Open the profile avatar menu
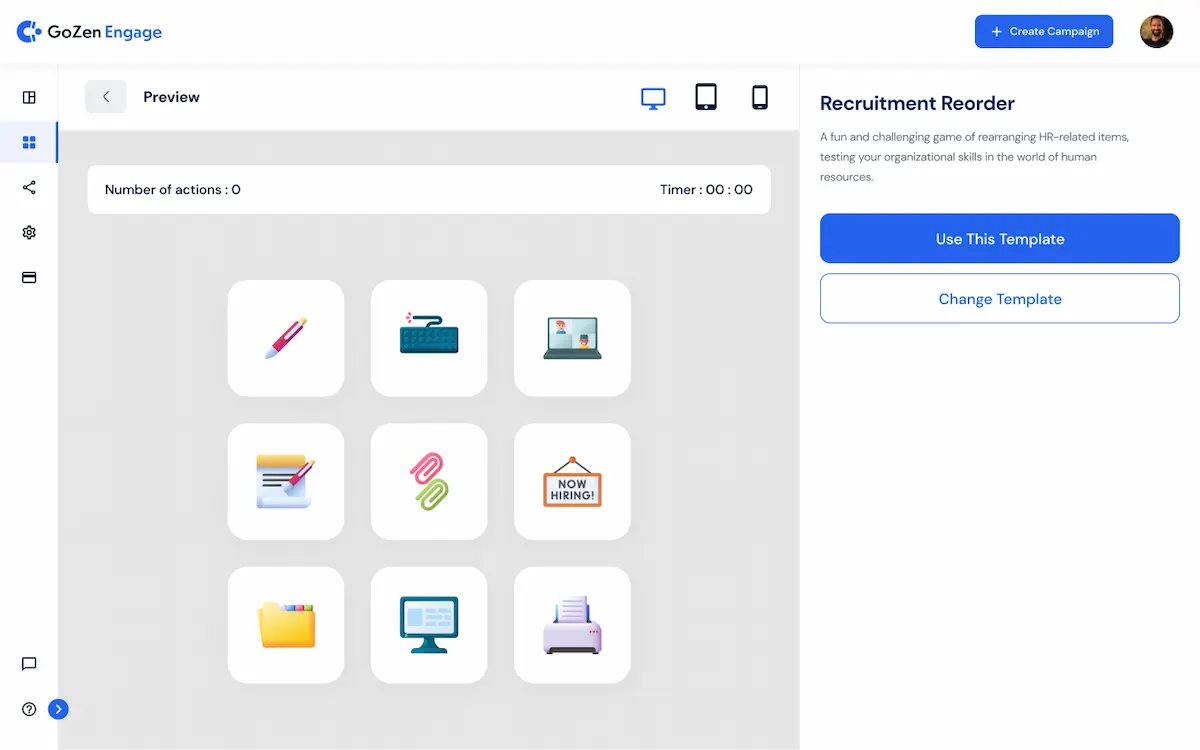Image resolution: width=1200 pixels, height=750 pixels. click(1156, 31)
